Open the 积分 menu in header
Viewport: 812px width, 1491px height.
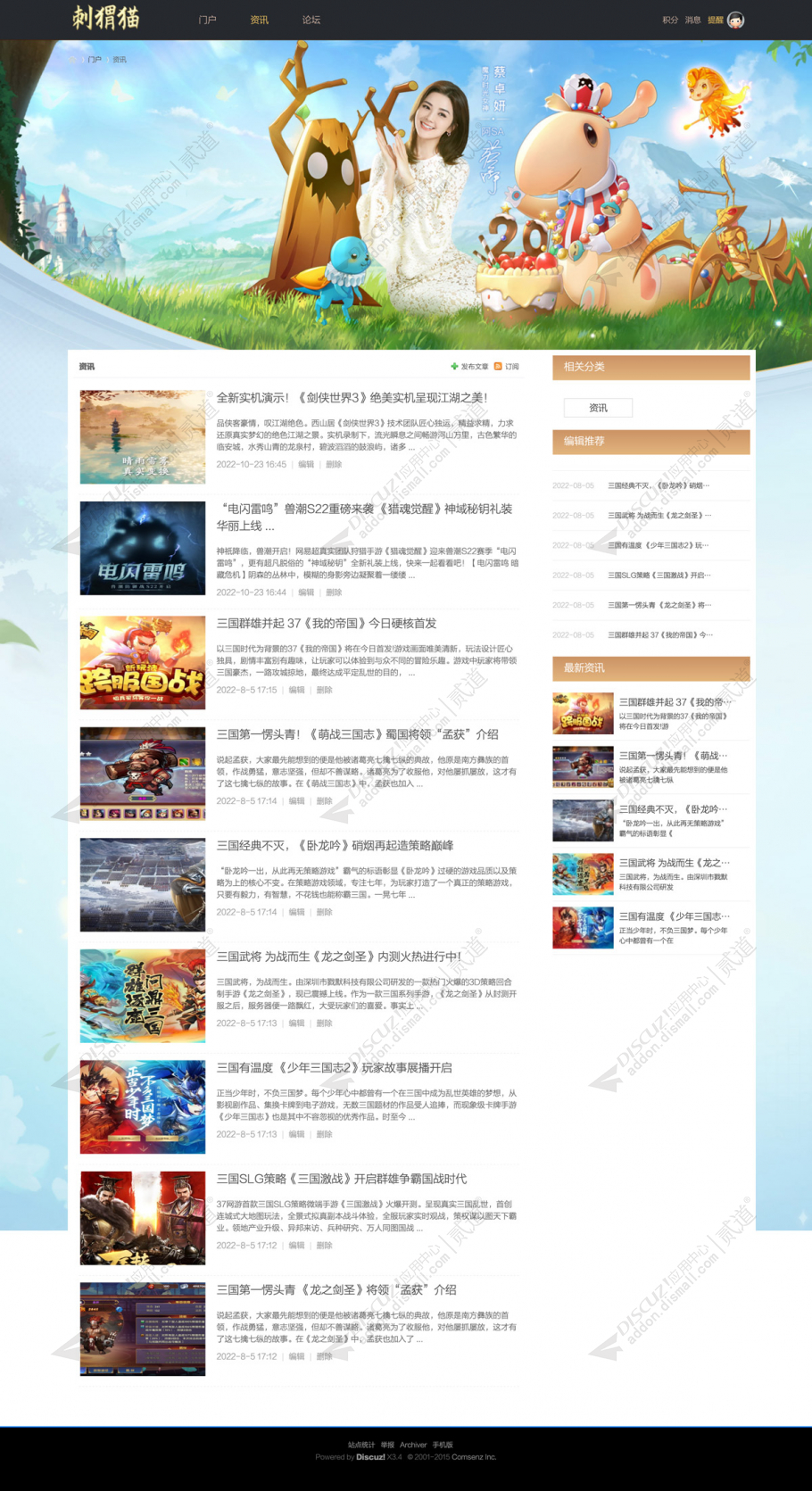[670, 20]
